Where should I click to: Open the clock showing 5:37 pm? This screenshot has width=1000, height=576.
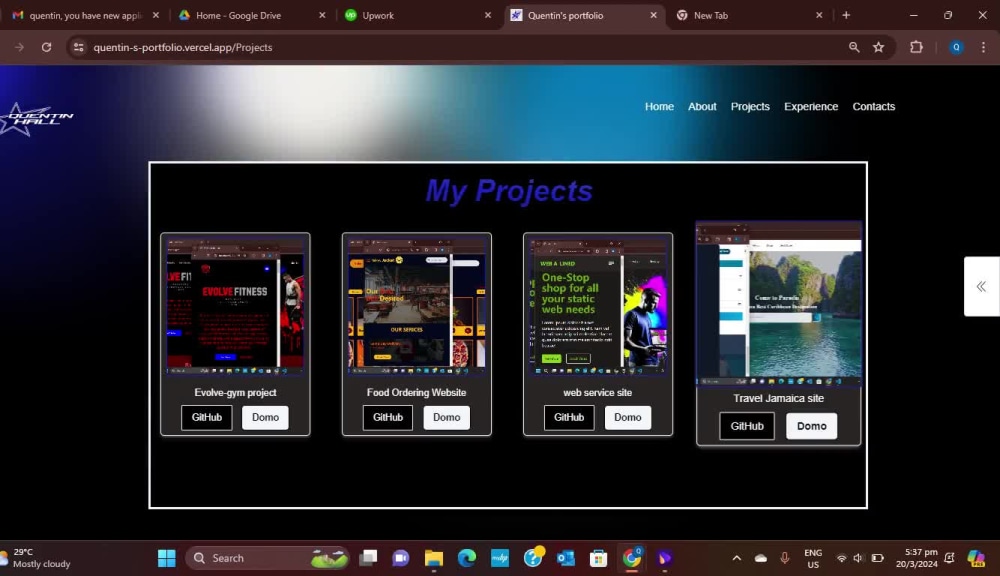pos(916,558)
